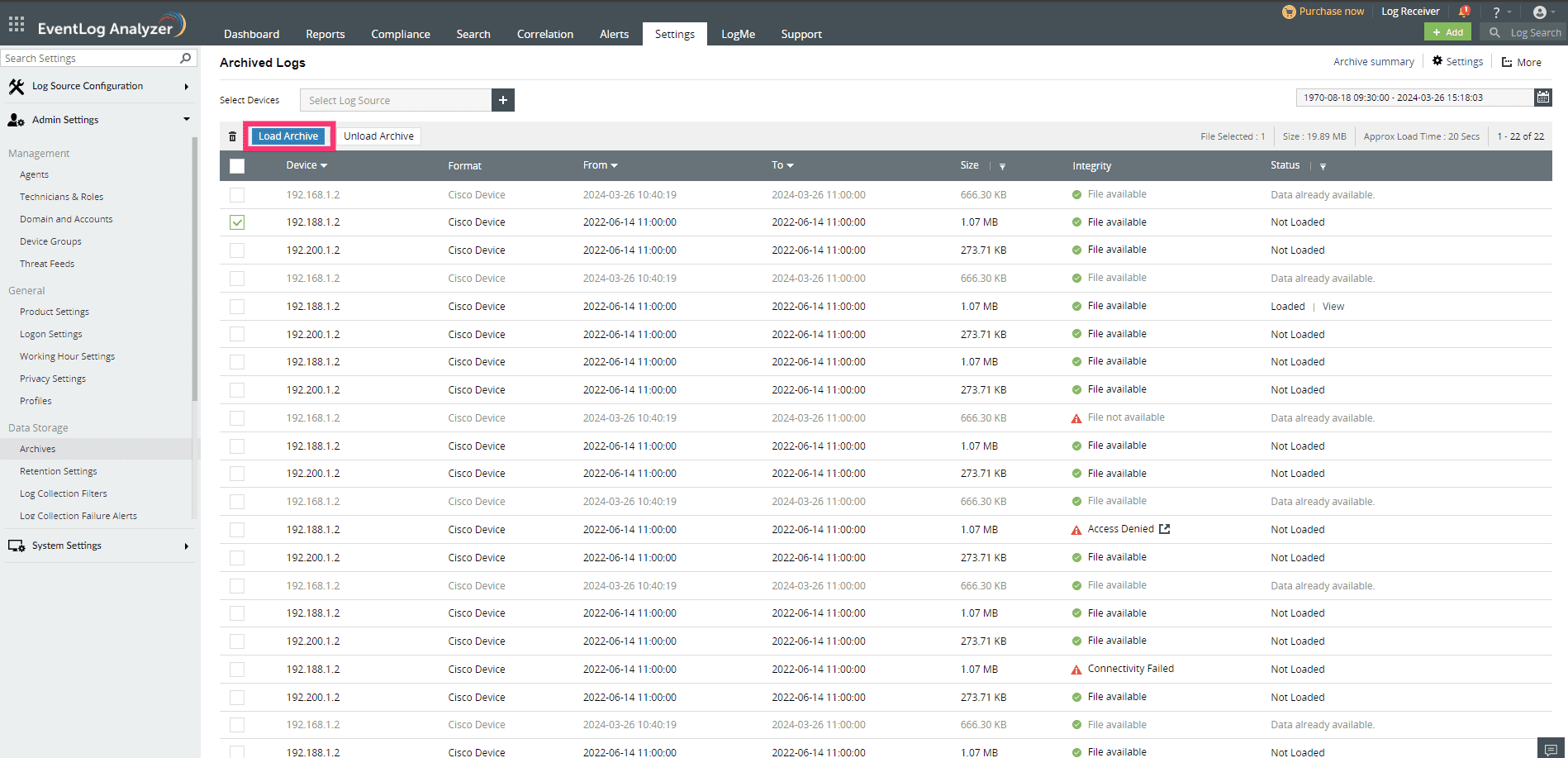Check the Loaded 192.188.1.2 row checkbox

click(237, 307)
